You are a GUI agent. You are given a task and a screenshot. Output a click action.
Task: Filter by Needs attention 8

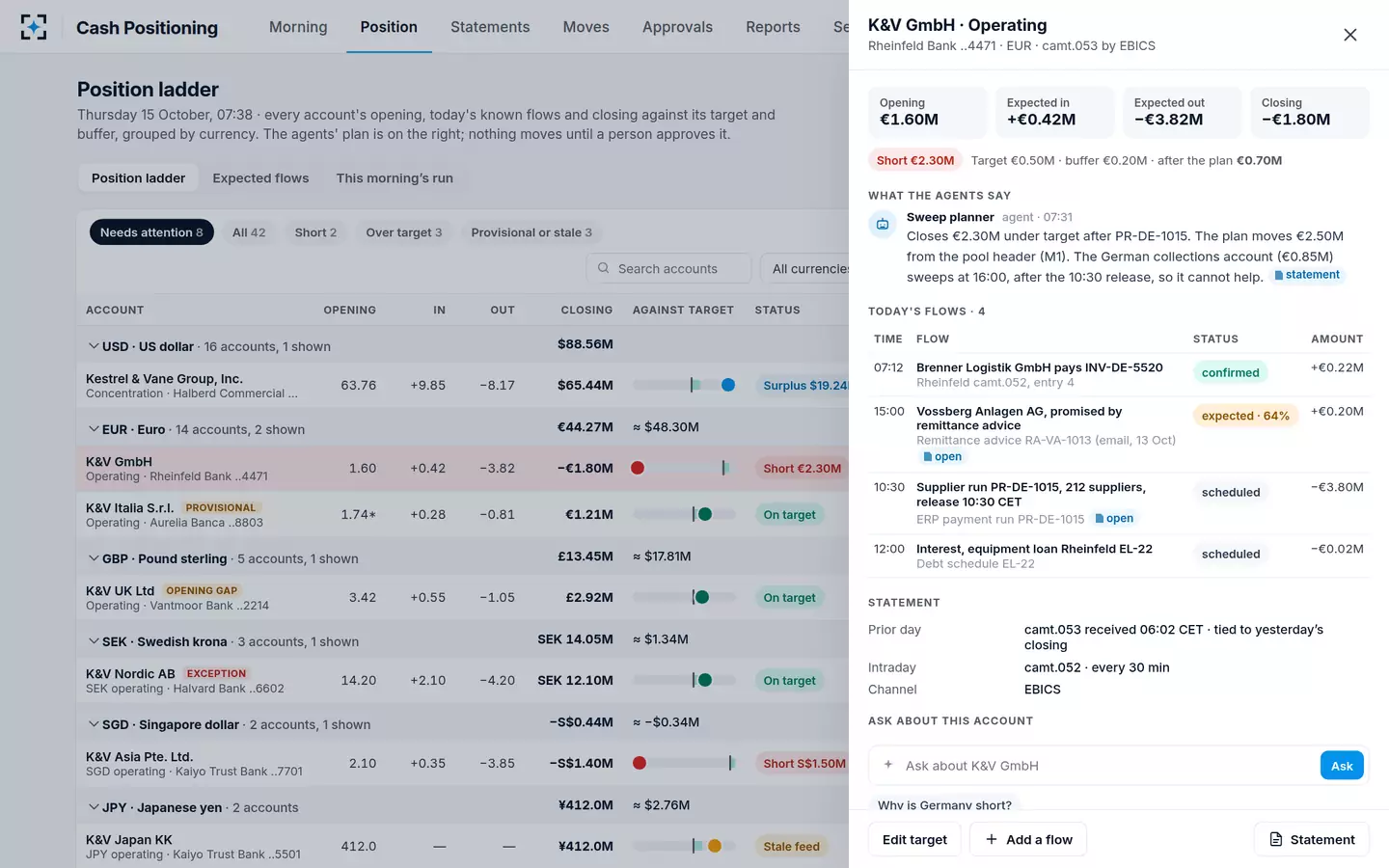click(x=151, y=232)
